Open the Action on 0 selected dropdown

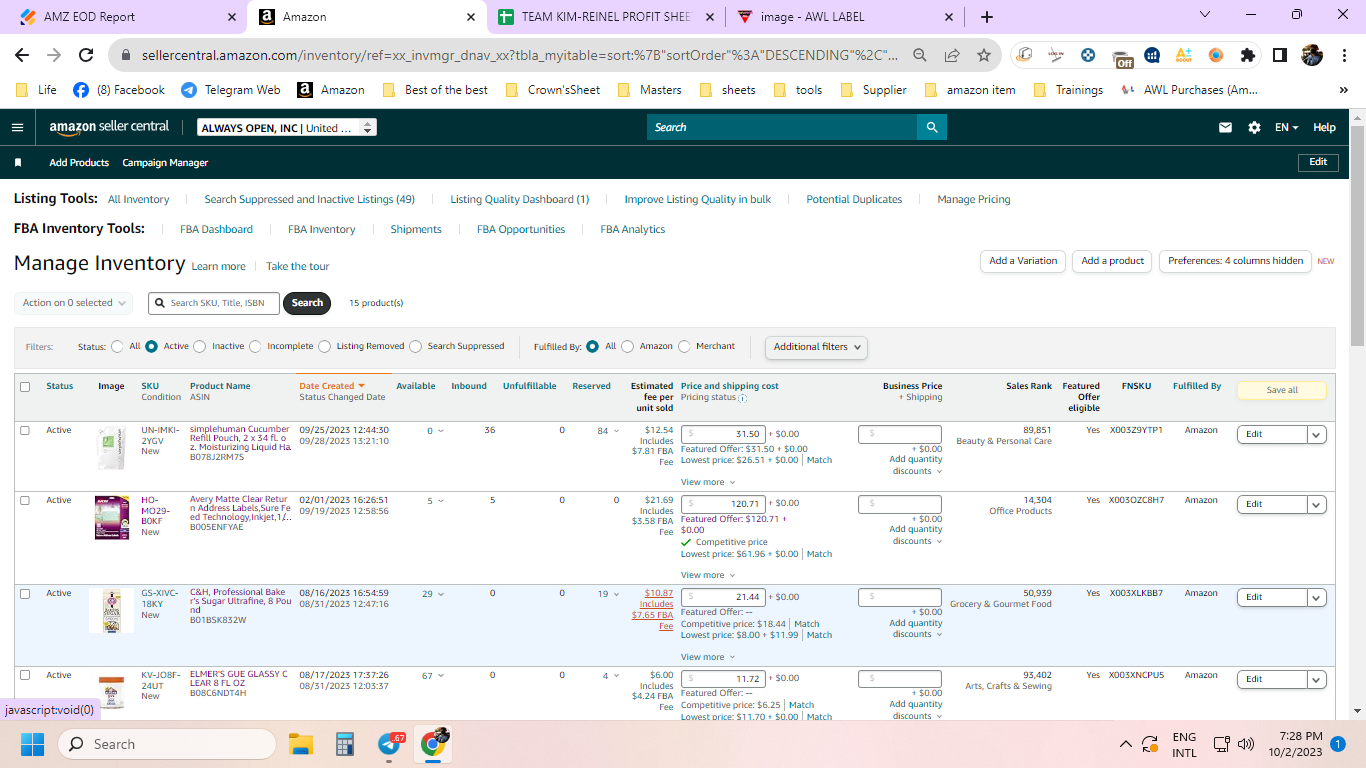[74, 303]
